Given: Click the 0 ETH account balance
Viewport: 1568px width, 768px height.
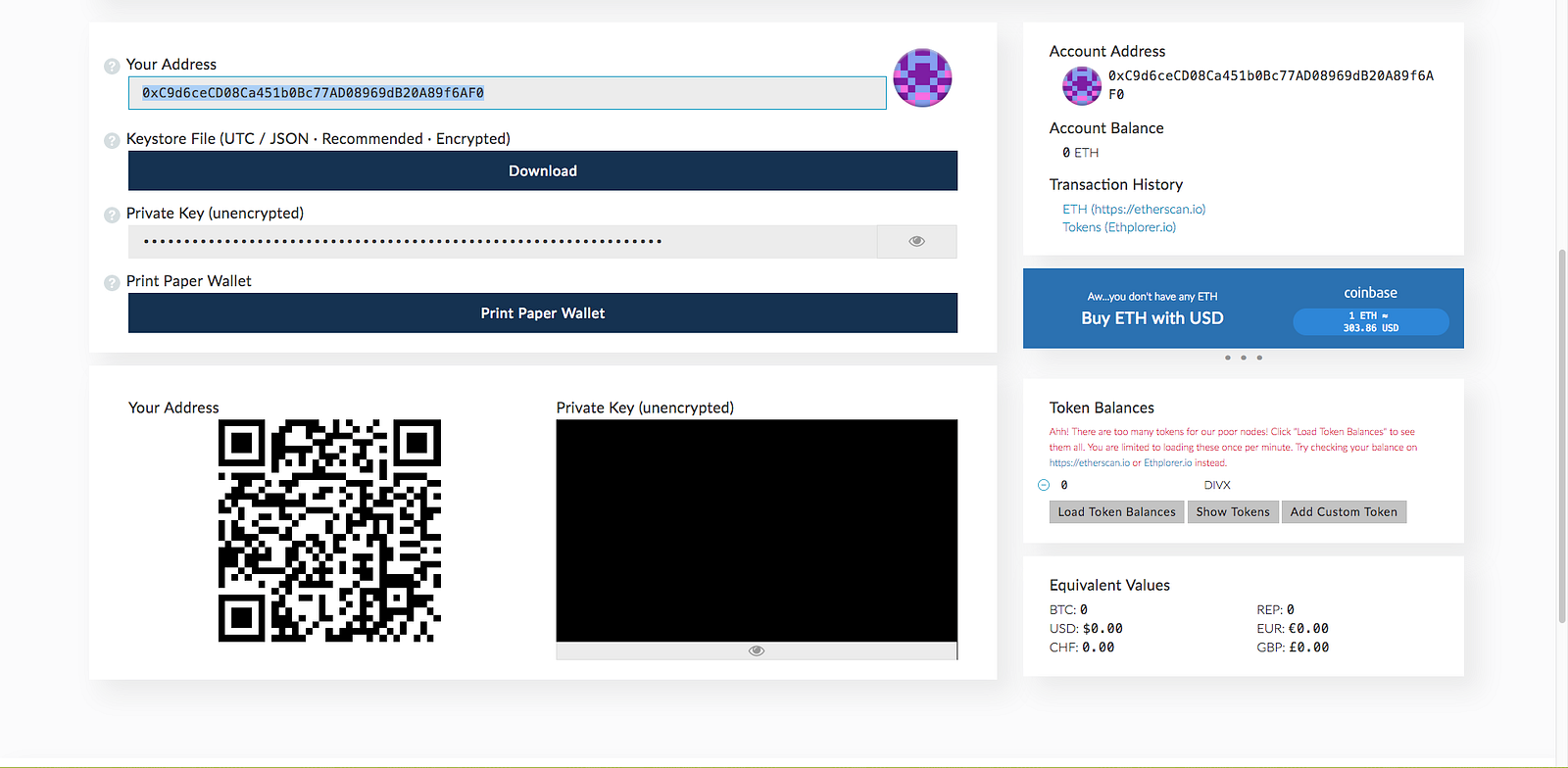Looking at the screenshot, I should 1081,153.
